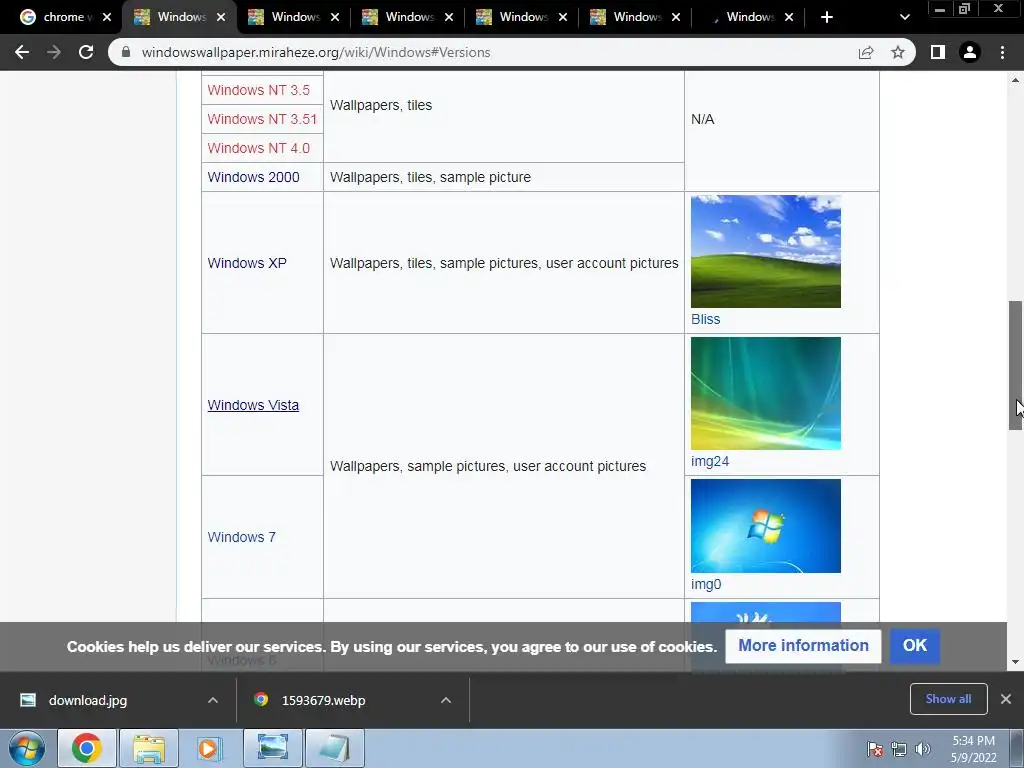The height and width of the screenshot is (768, 1024).
Task: Click the img24 caption link
Action: [710, 461]
